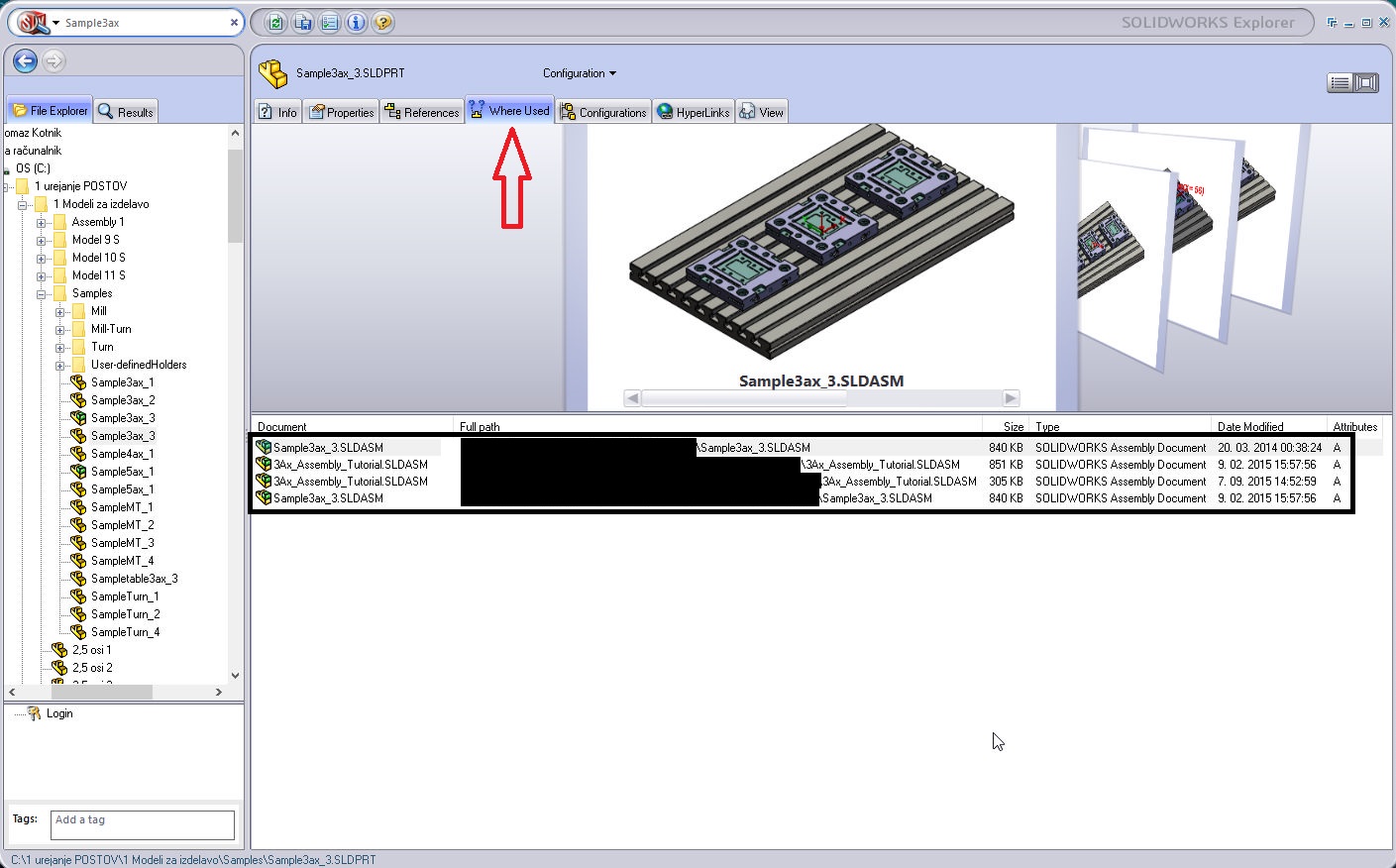Expand the Mill-Turn folder
The width and height of the screenshot is (1396, 868).
60,330
